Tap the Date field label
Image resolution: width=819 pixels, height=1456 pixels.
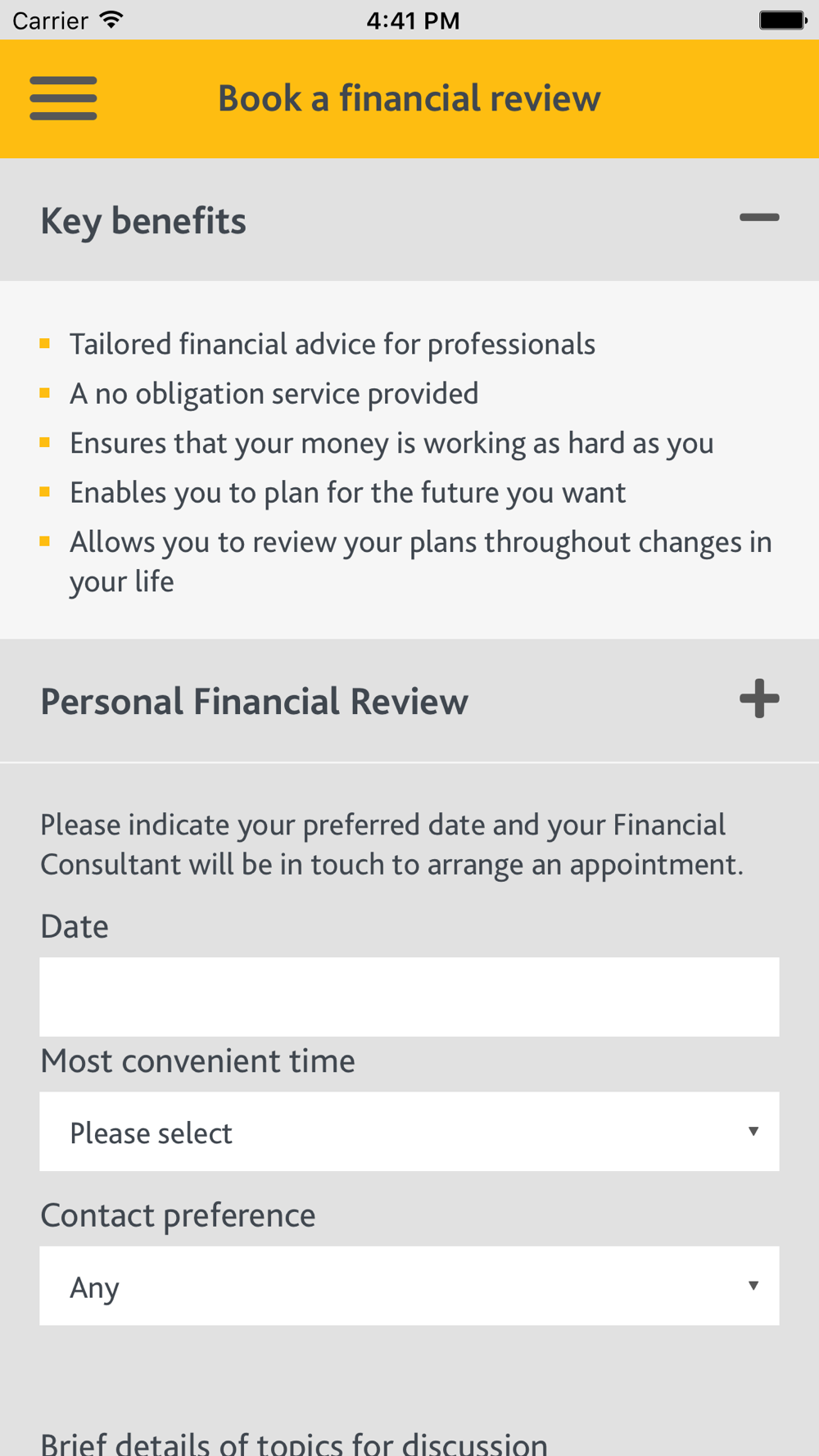pyautogui.click(x=75, y=926)
